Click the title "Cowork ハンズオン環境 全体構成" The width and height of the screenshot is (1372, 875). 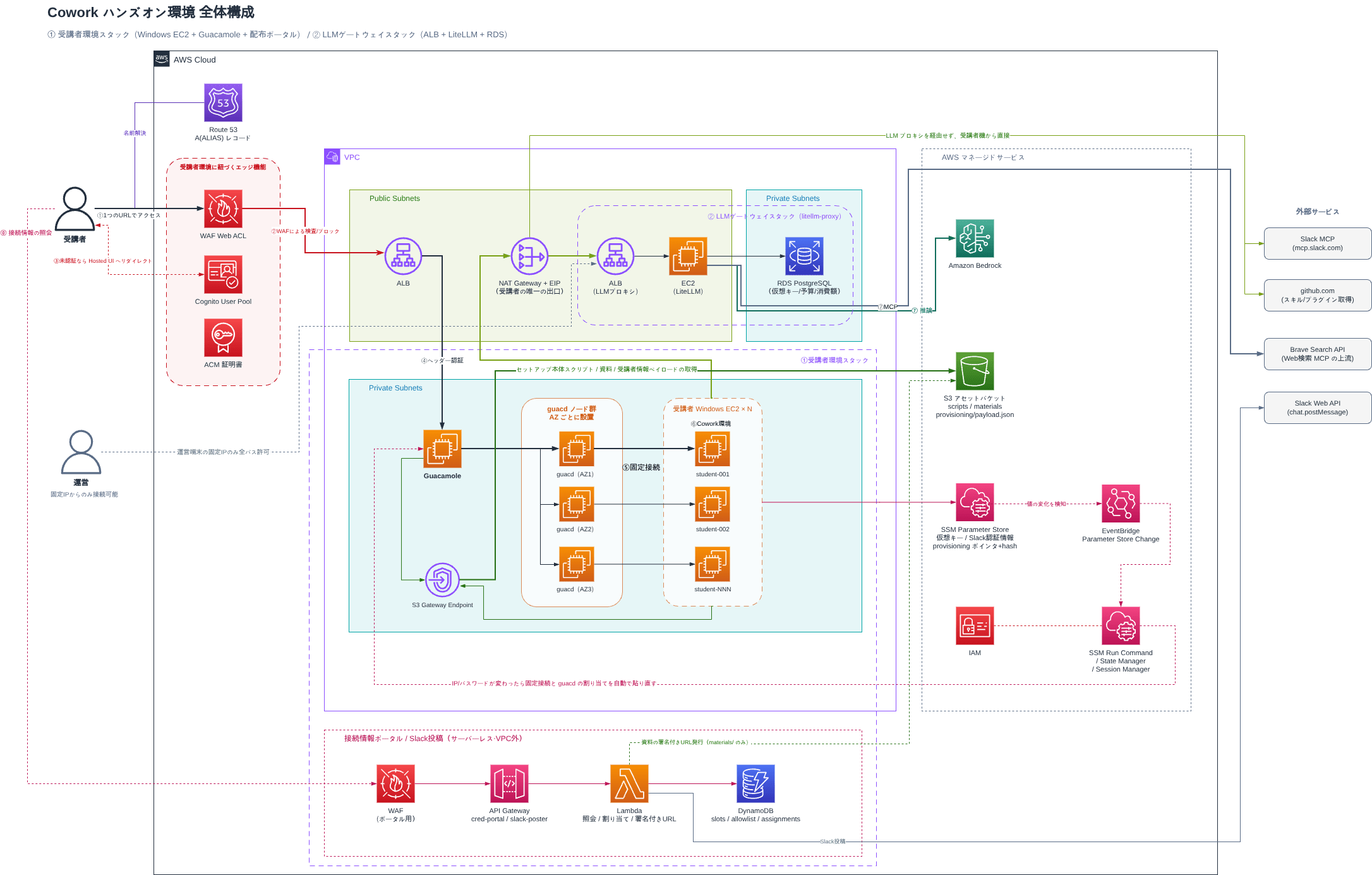pos(151,13)
